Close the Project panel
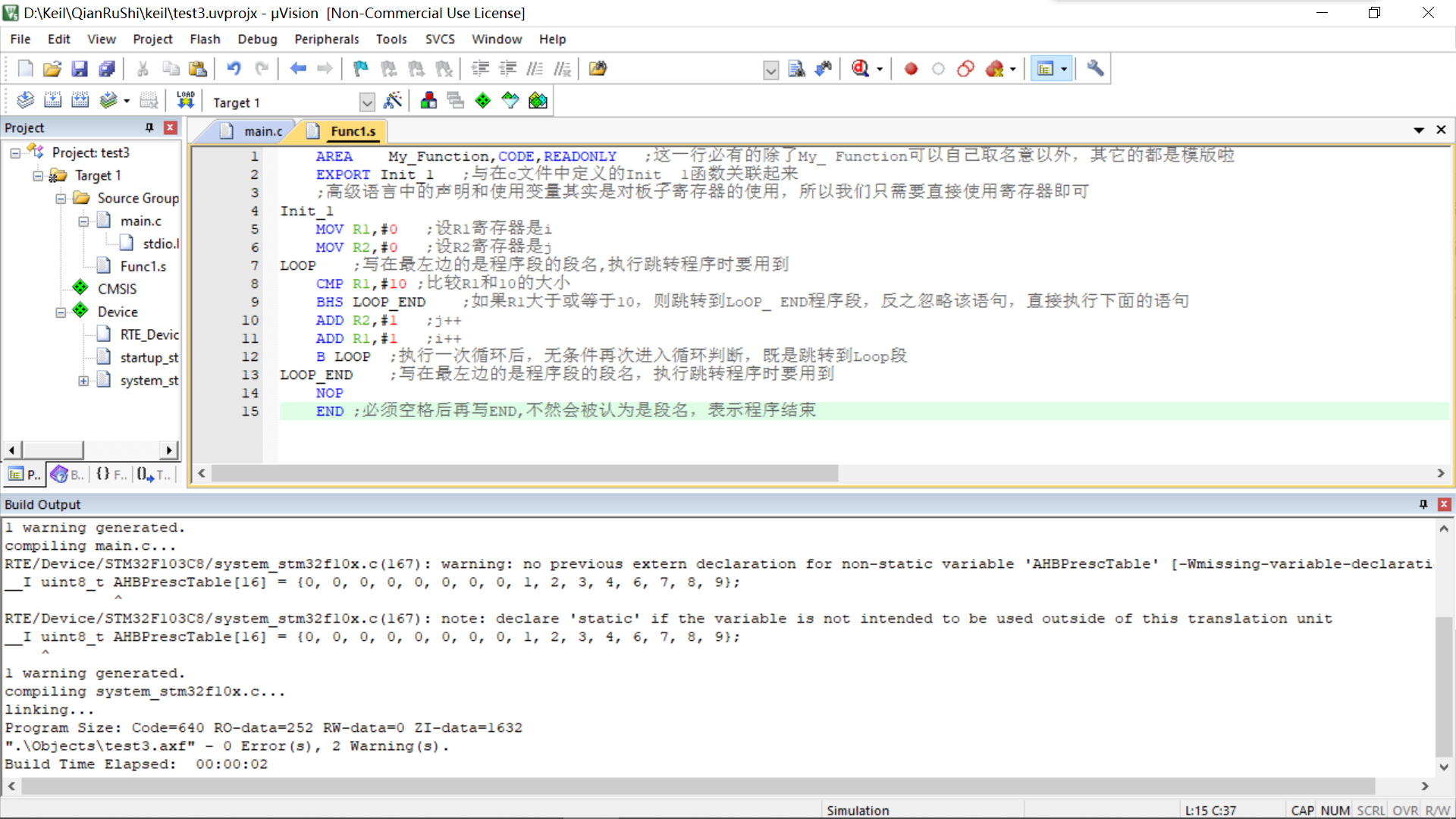 [171, 127]
